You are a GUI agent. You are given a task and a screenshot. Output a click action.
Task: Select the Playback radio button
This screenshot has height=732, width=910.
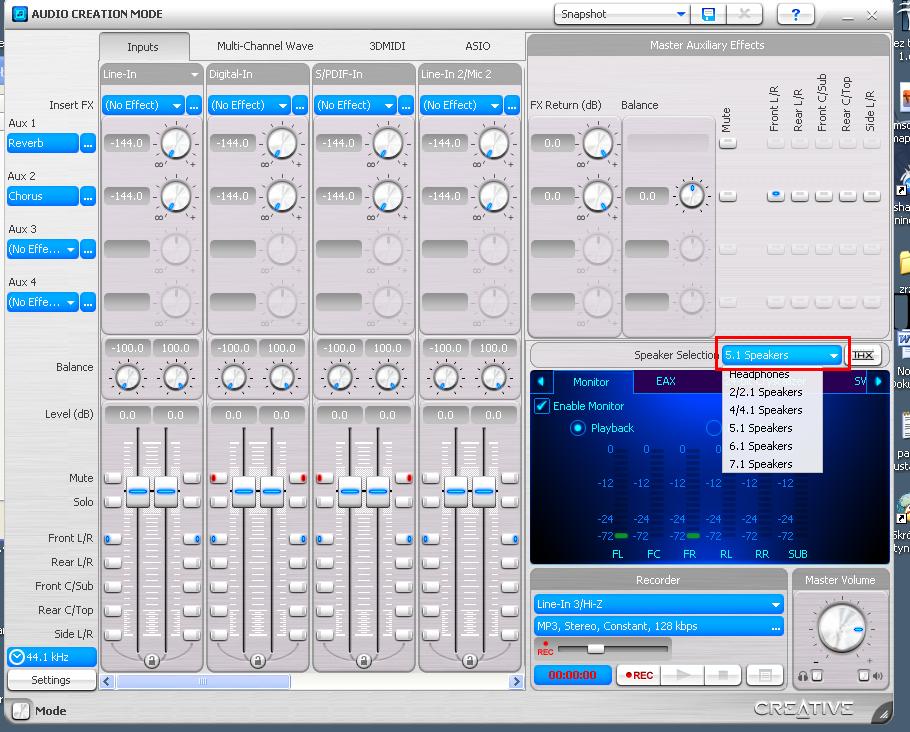coord(578,428)
